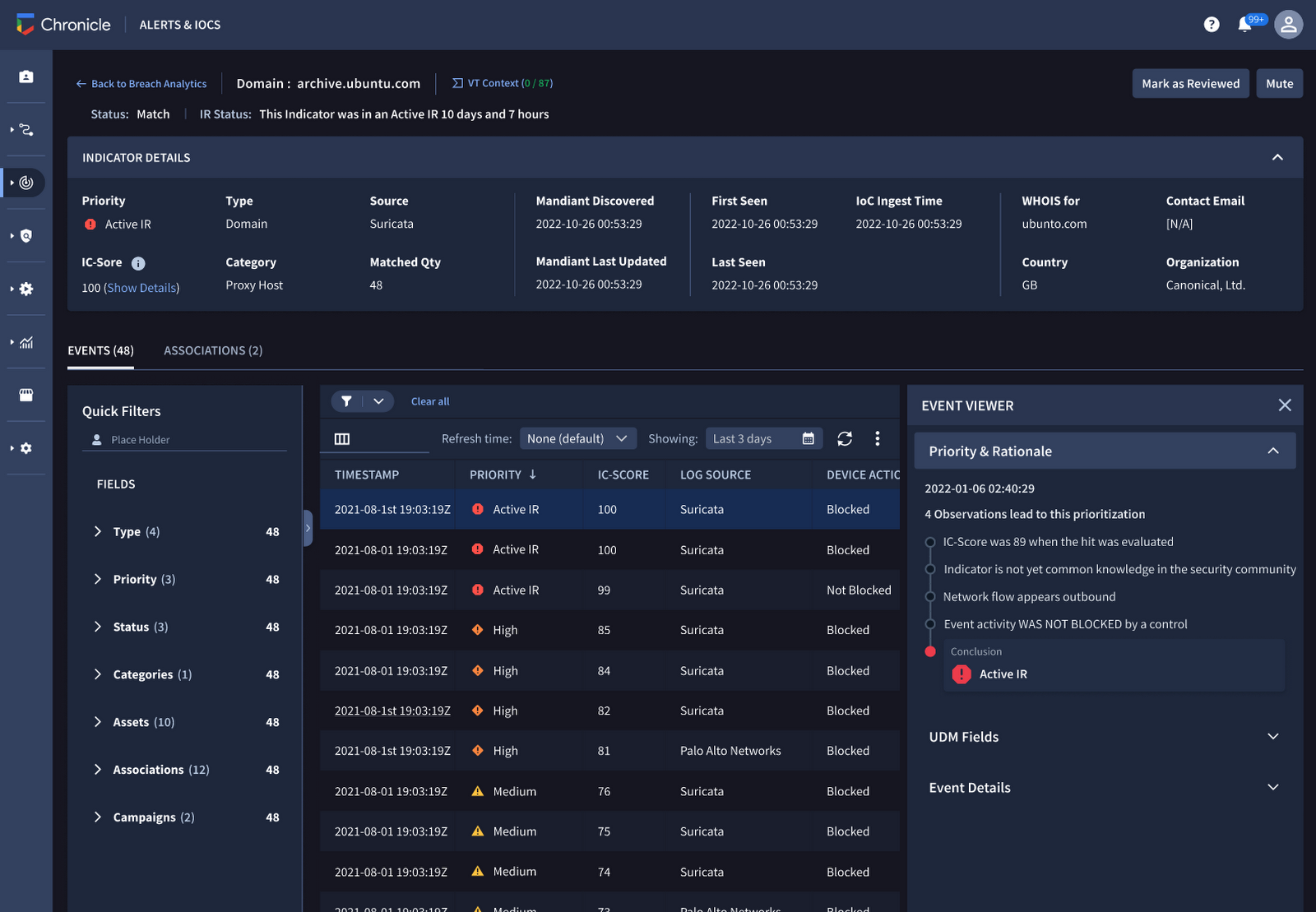Image resolution: width=1316 pixels, height=912 pixels.
Task: Open the calendar date picker icon
Action: click(809, 438)
